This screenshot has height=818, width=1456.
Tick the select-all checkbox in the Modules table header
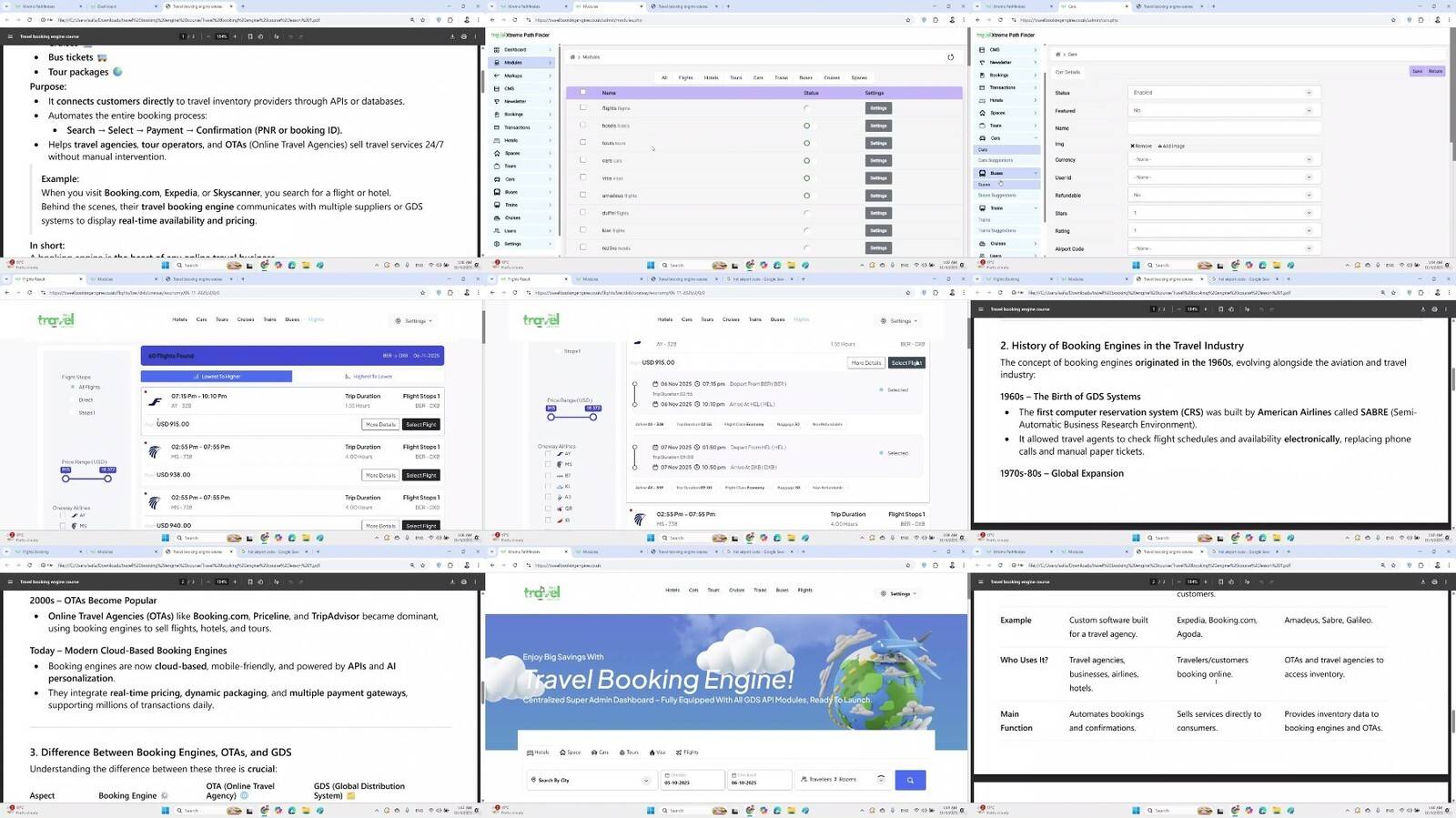tap(583, 92)
